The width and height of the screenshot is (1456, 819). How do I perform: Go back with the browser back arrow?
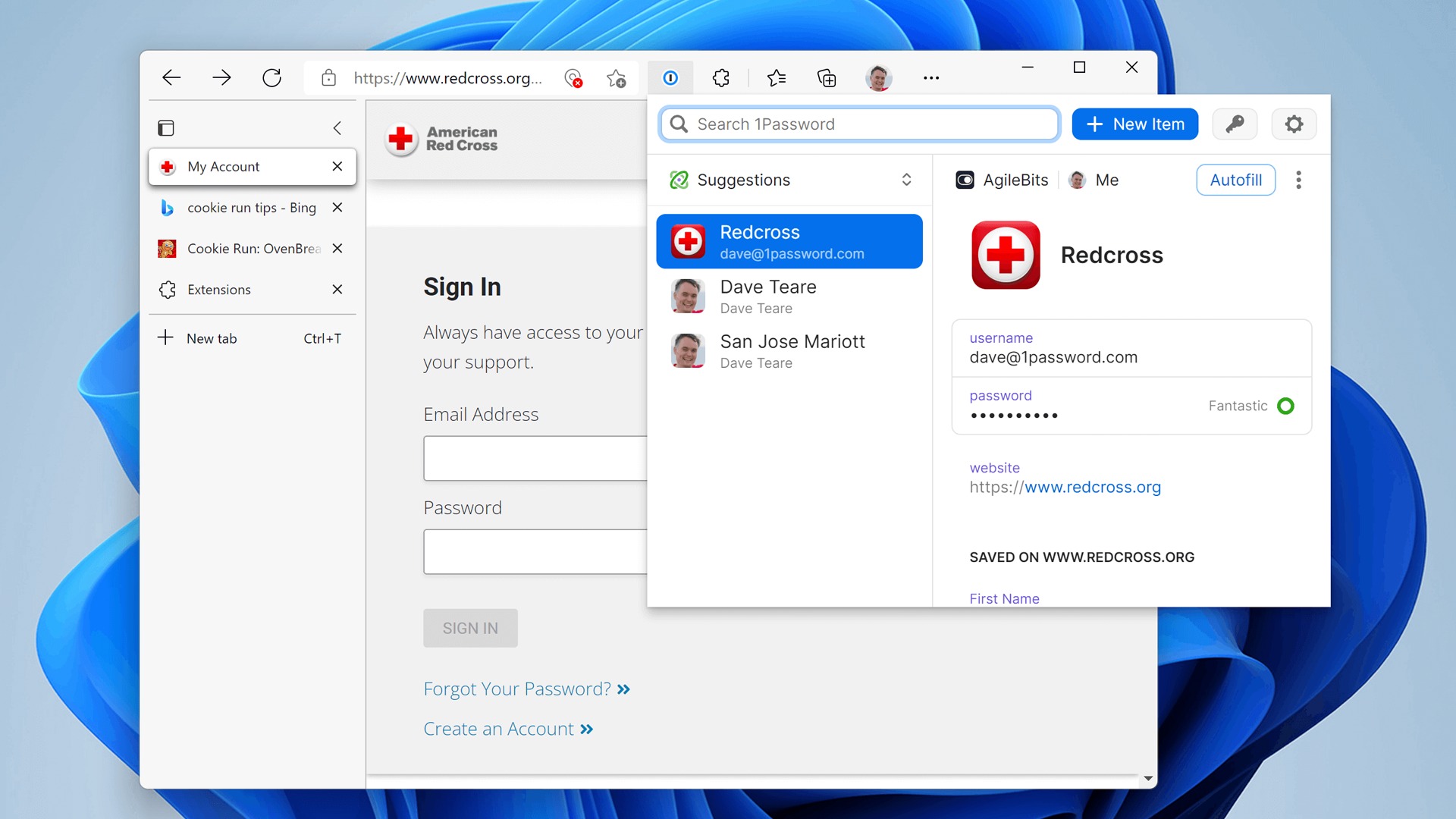click(x=171, y=77)
